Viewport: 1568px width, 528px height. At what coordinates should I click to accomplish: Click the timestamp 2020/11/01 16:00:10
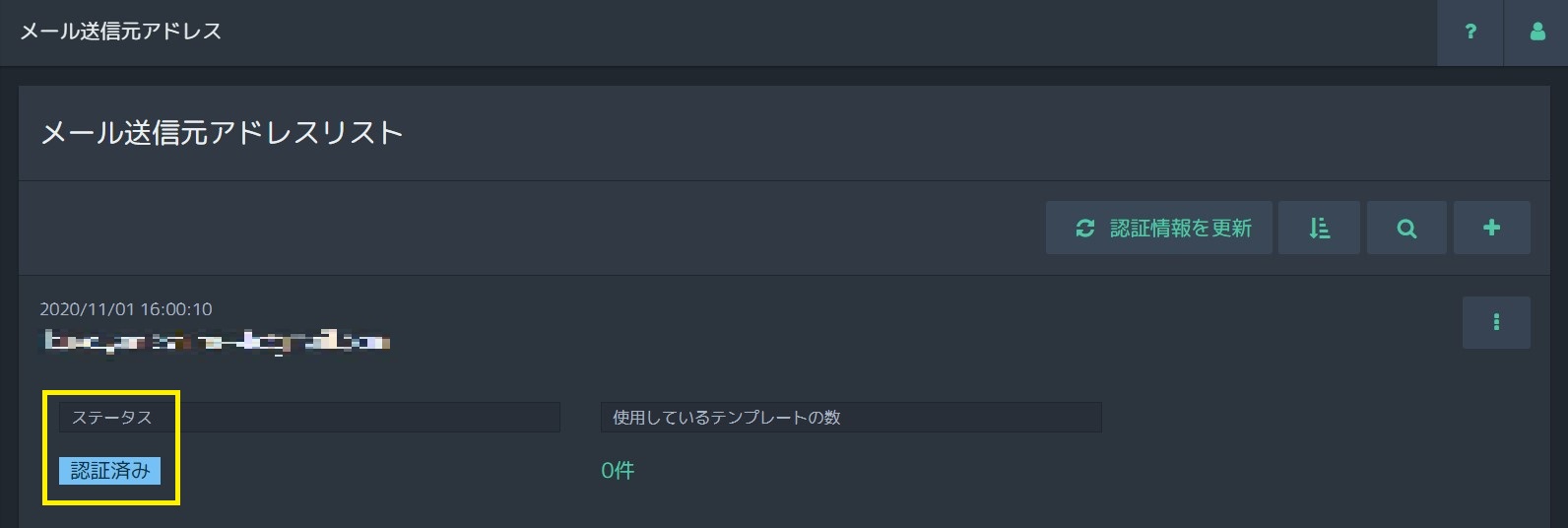pos(126,309)
